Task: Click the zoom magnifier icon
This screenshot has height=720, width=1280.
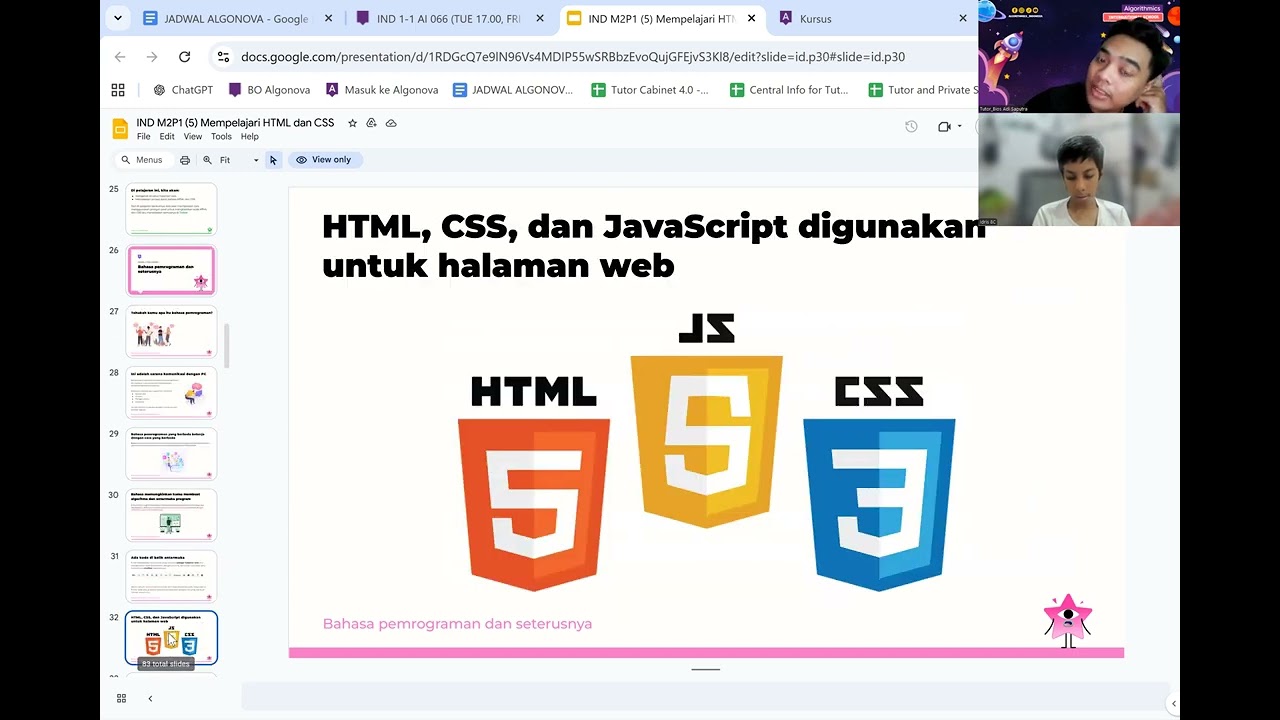Action: point(208,160)
